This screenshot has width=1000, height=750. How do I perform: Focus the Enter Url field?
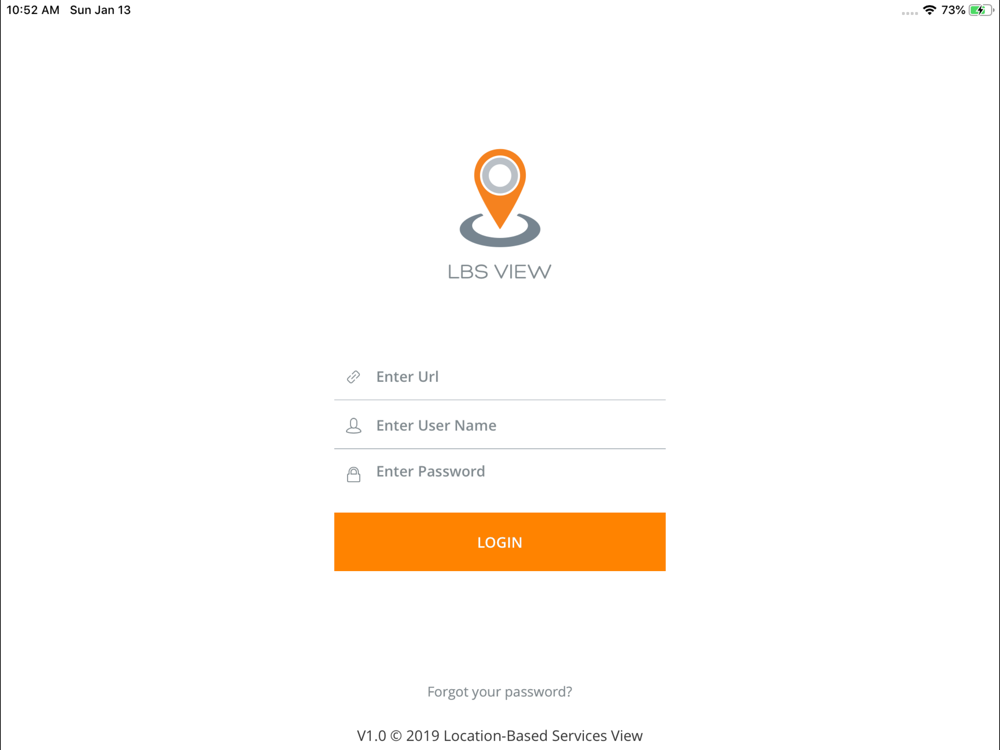pos(500,377)
